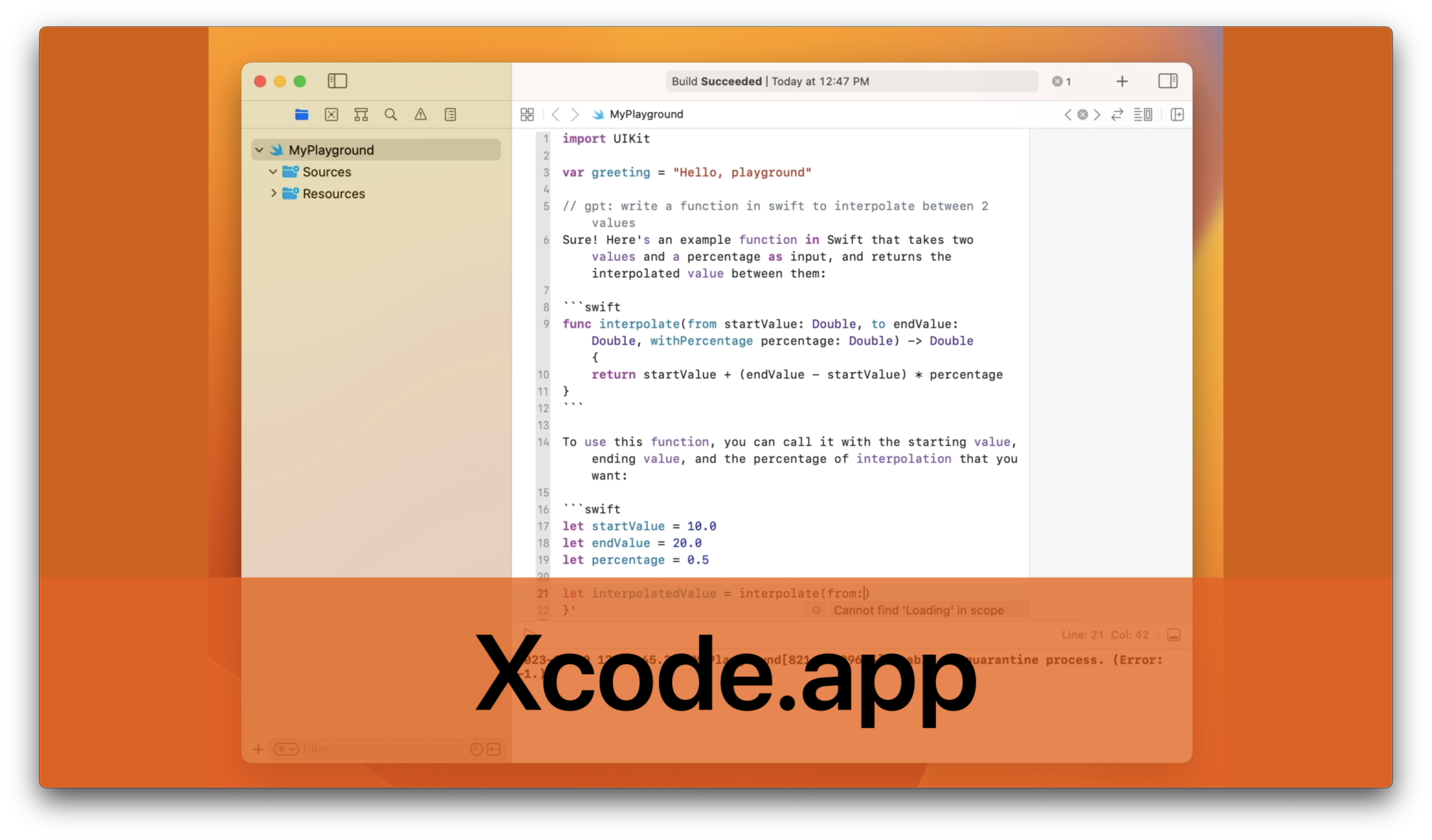Toggle debug area visibility button
This screenshot has width=1432, height=840.
[x=1173, y=635]
